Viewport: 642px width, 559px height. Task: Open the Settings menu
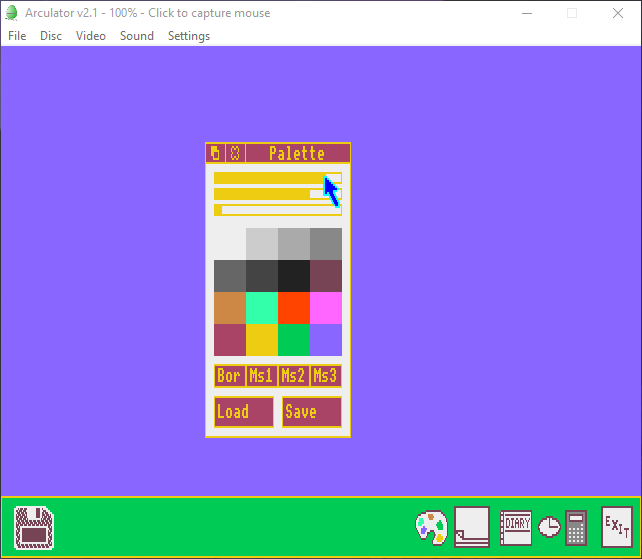(x=188, y=36)
